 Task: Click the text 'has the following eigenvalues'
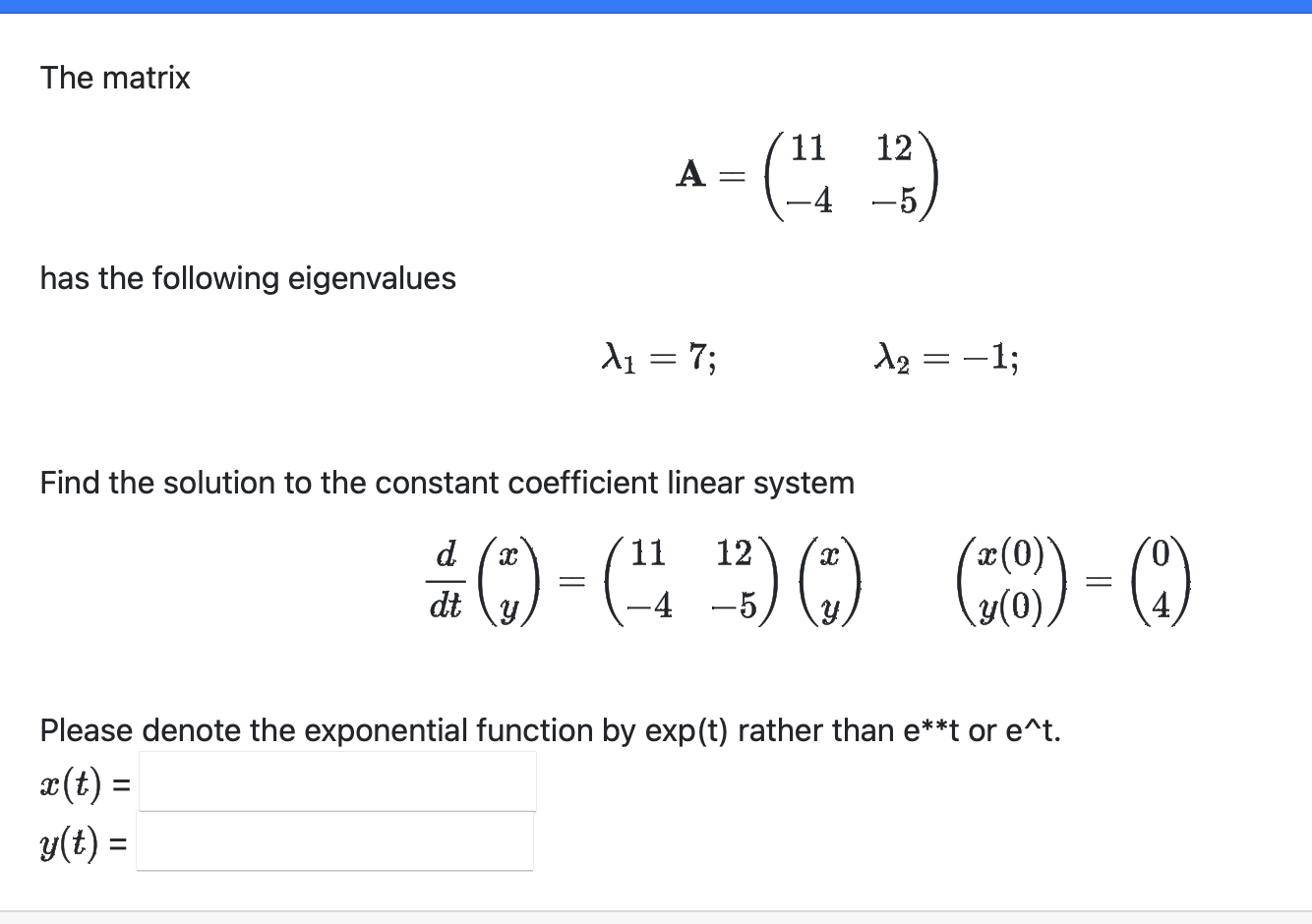tap(248, 278)
